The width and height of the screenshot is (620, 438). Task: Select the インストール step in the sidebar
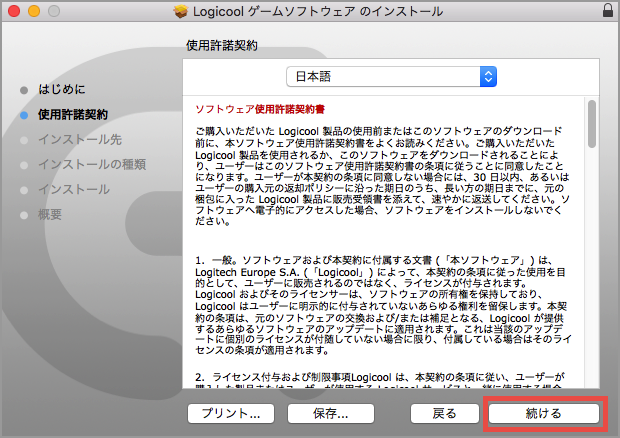(74, 189)
